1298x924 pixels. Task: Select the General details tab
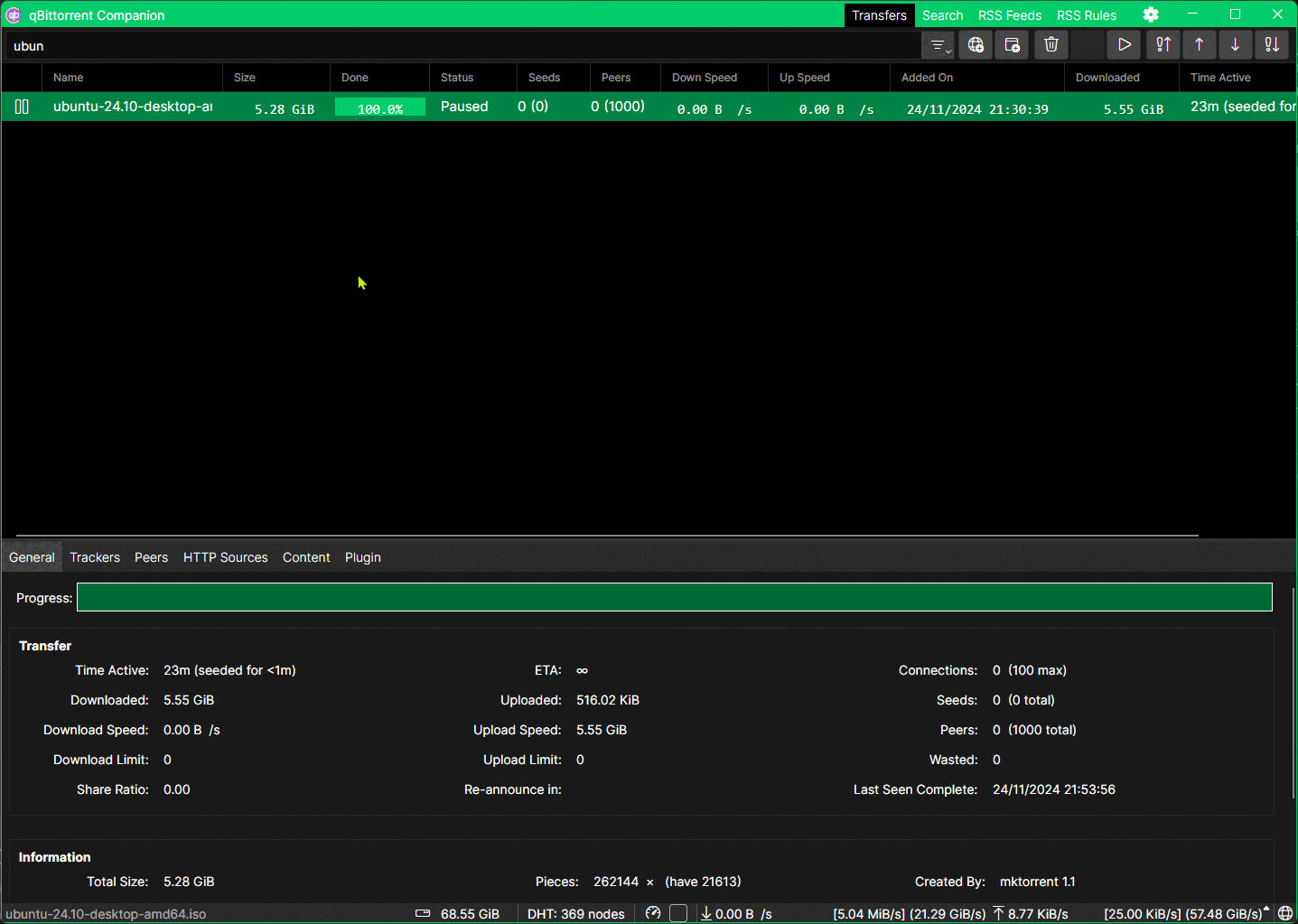click(32, 557)
